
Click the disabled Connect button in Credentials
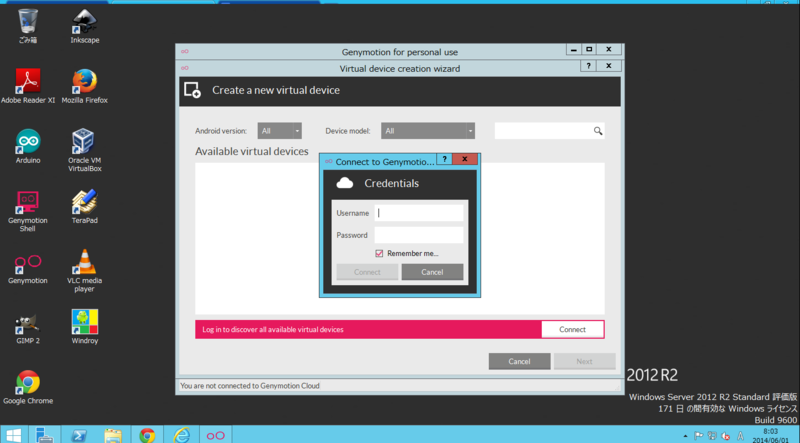pyautogui.click(x=367, y=272)
